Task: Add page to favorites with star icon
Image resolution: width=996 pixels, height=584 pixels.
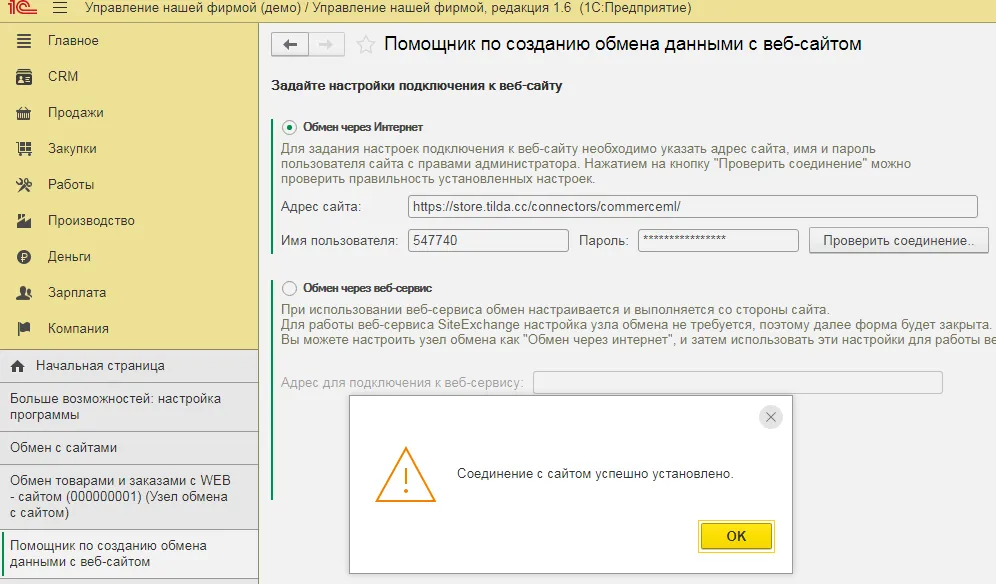Action: (365, 44)
